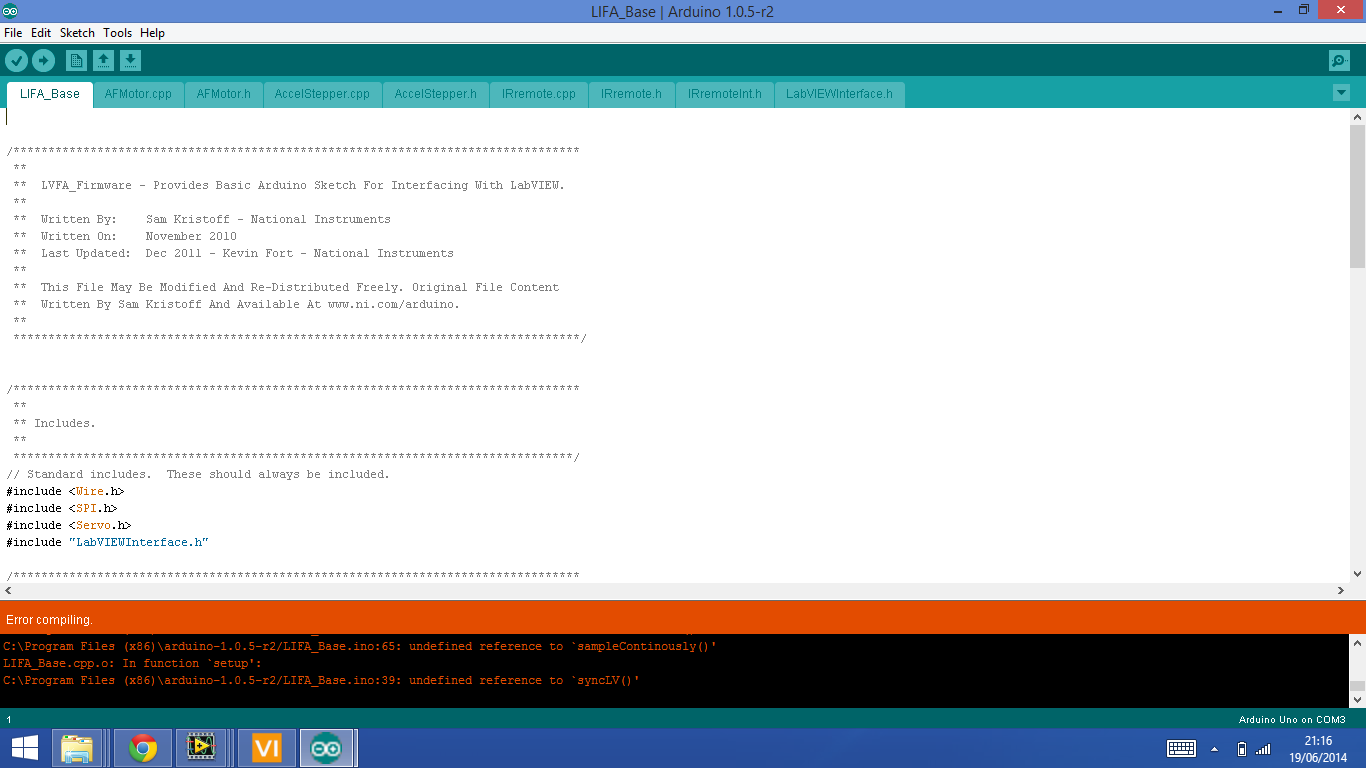Click the 'Standard includes' comment line
The image size is (1366, 768).
pyautogui.click(x=198, y=474)
